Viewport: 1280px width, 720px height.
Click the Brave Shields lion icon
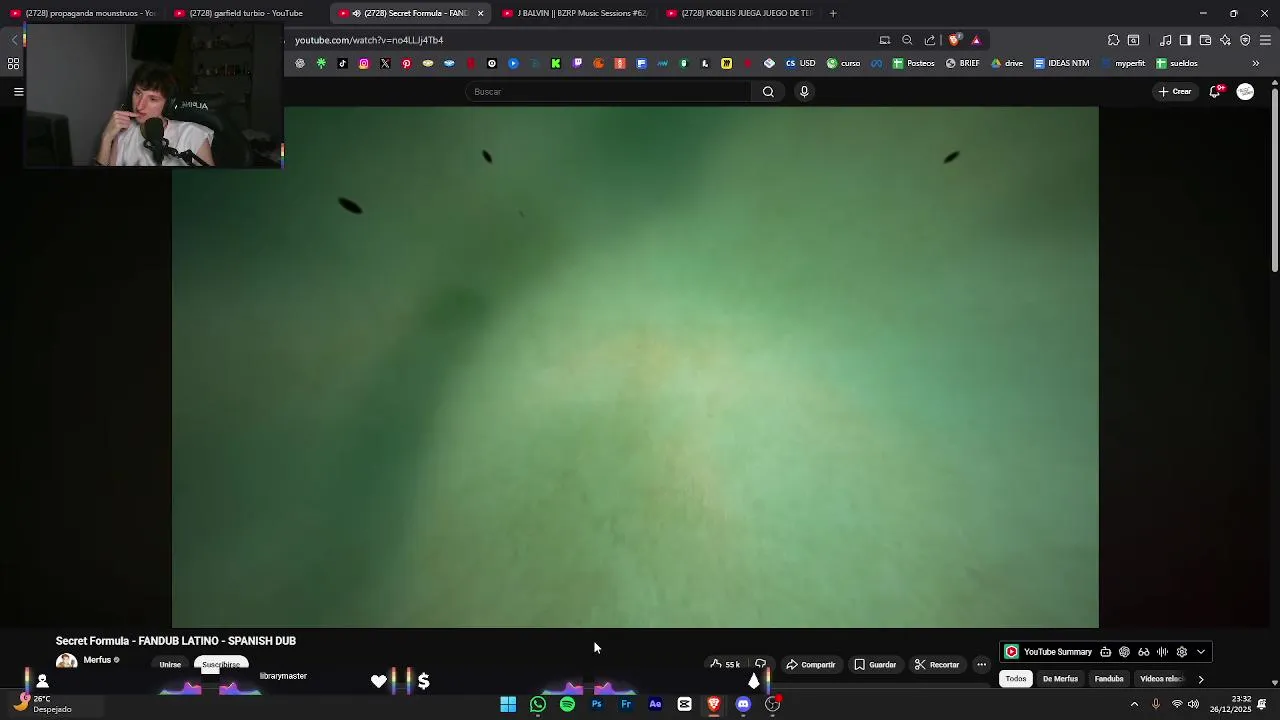click(x=954, y=40)
